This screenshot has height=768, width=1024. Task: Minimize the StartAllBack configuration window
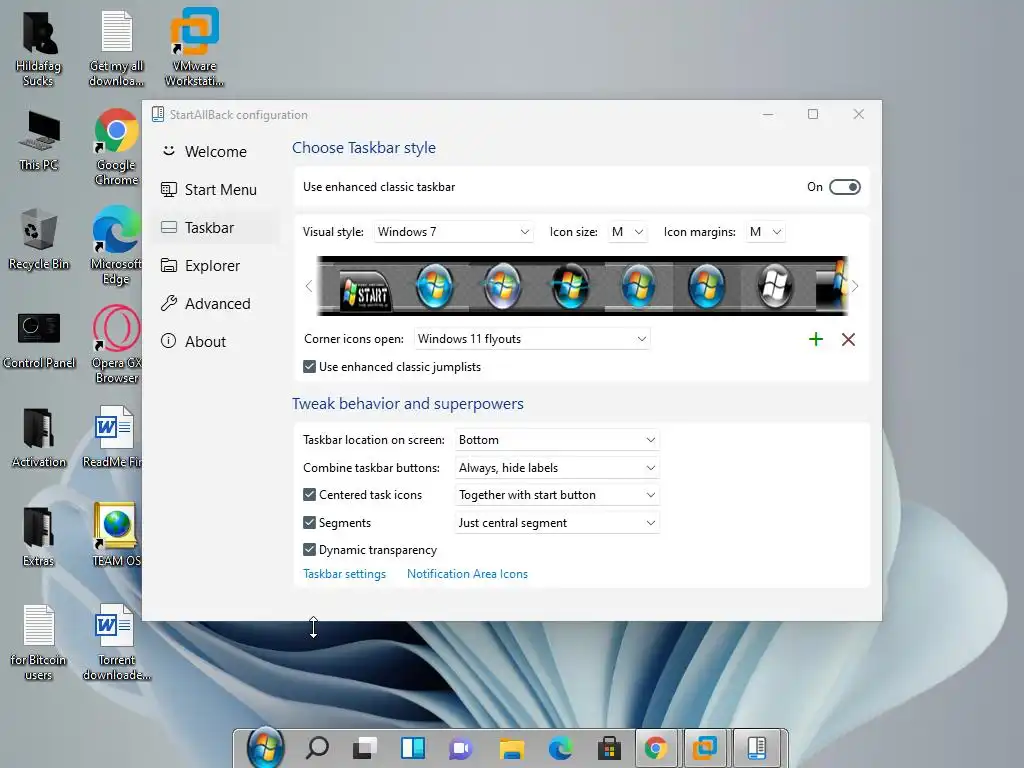coord(768,114)
